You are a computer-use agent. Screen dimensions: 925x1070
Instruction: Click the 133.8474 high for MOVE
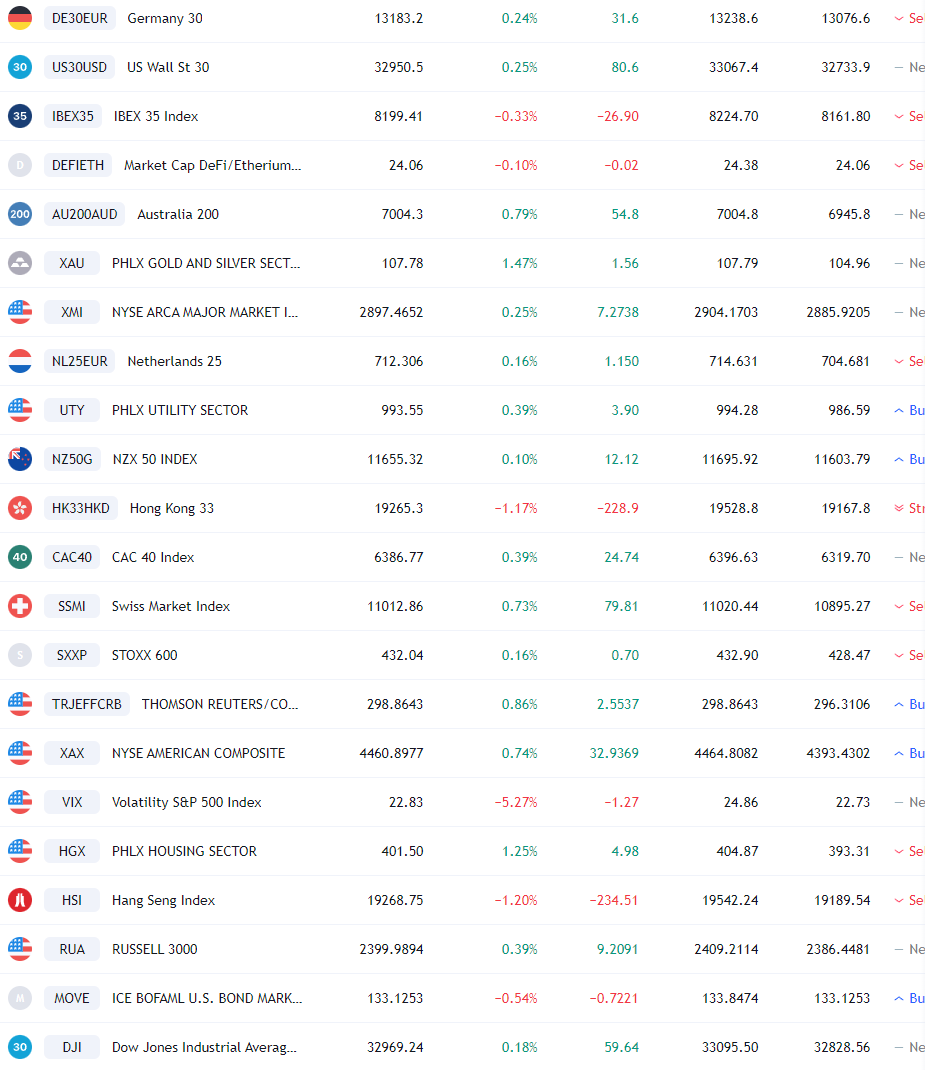[x=730, y=998]
